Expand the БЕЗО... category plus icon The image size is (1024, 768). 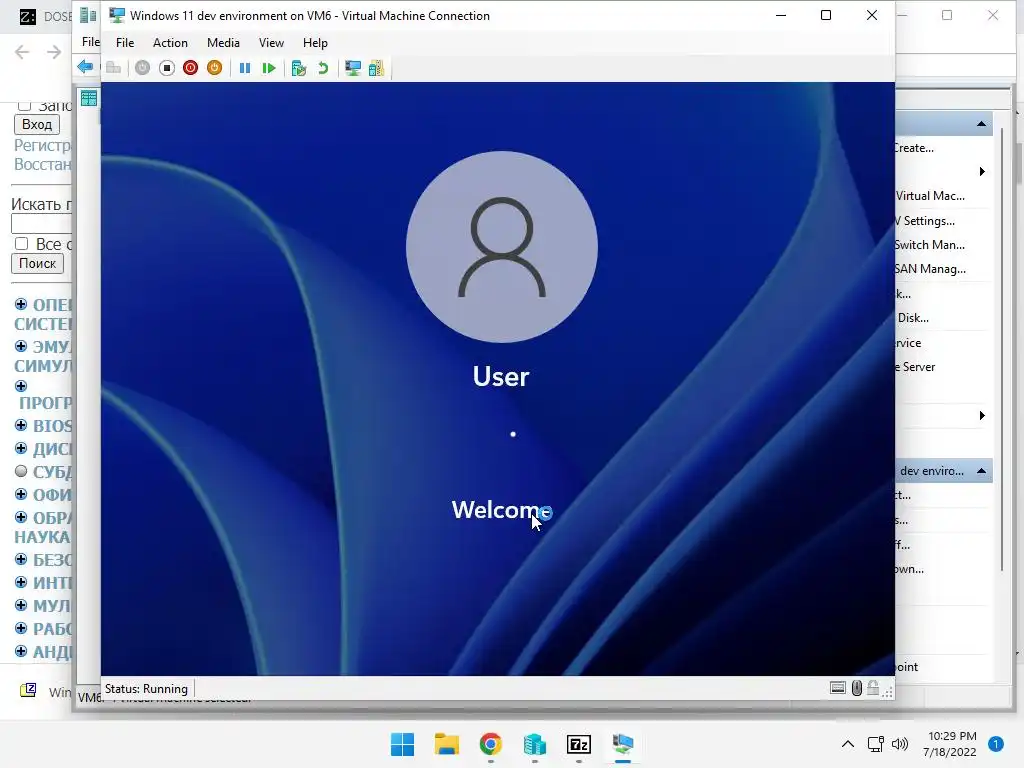[21, 559]
